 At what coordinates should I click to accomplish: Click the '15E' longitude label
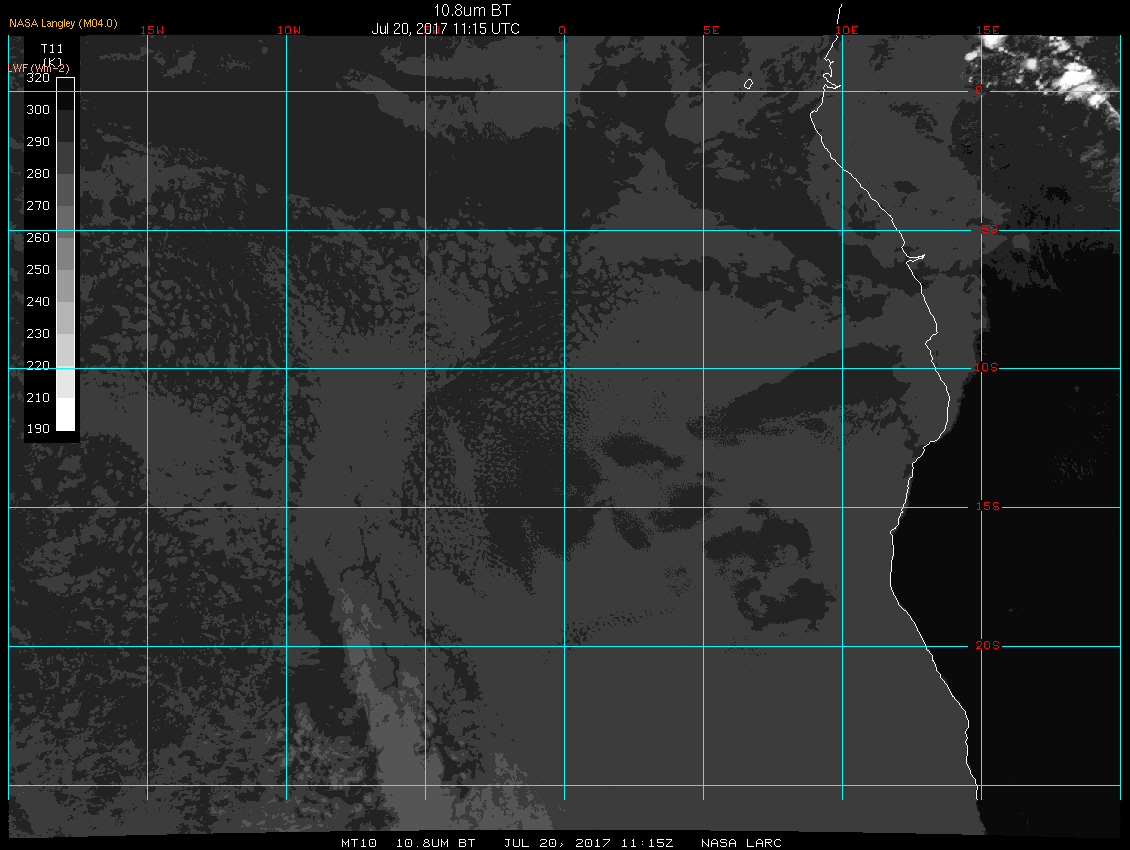click(988, 30)
